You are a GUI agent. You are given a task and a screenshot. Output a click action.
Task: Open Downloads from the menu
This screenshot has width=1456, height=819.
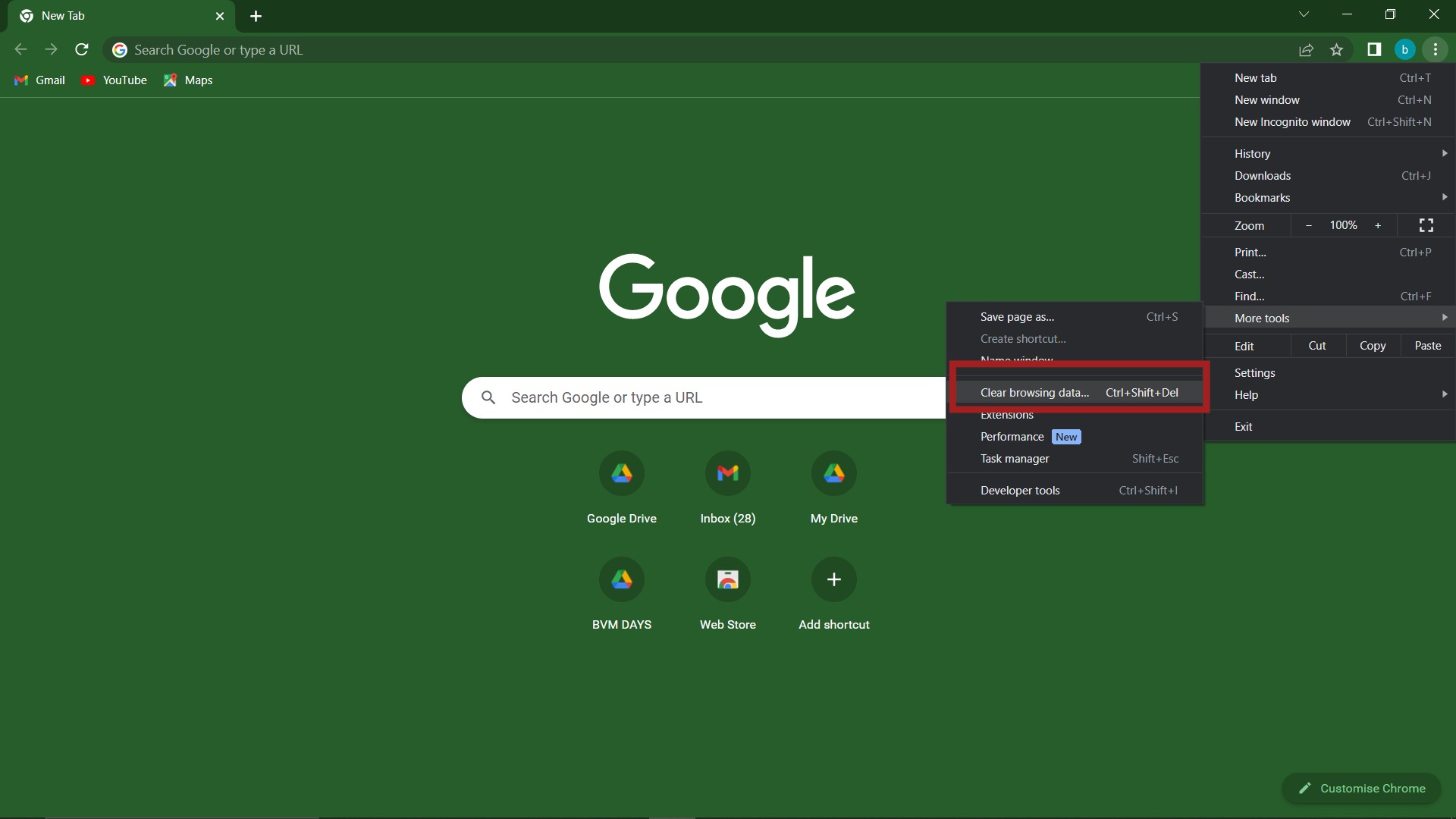tap(1328, 176)
